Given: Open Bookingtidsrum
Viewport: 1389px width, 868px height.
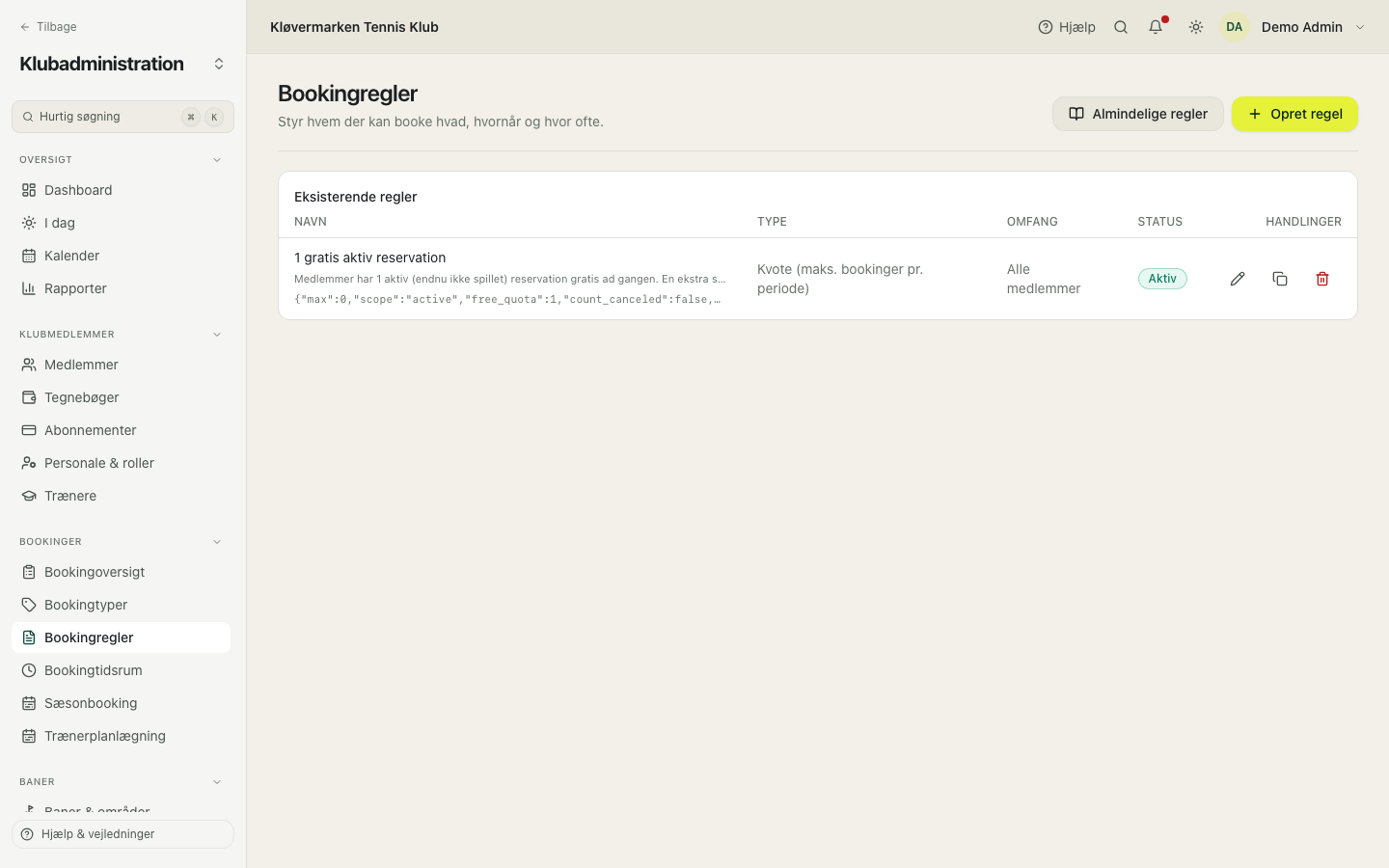Looking at the screenshot, I should click(121, 670).
